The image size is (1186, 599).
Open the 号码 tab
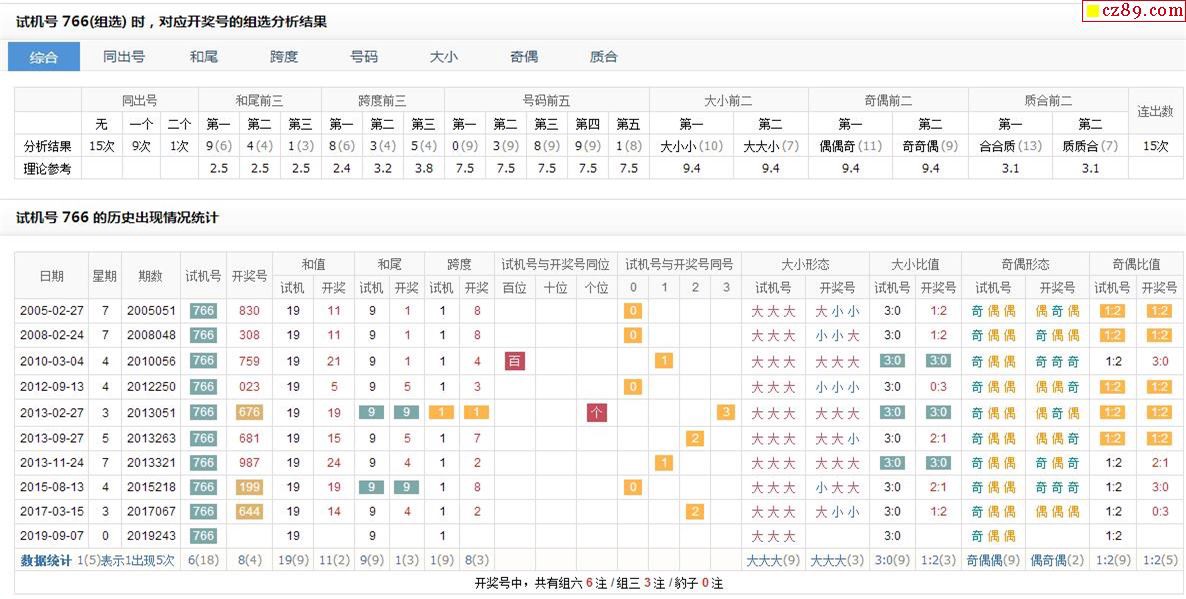click(364, 57)
